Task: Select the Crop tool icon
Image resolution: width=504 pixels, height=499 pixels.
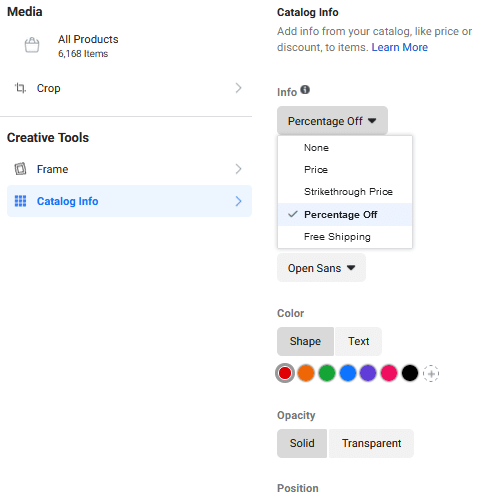Action: 20,88
